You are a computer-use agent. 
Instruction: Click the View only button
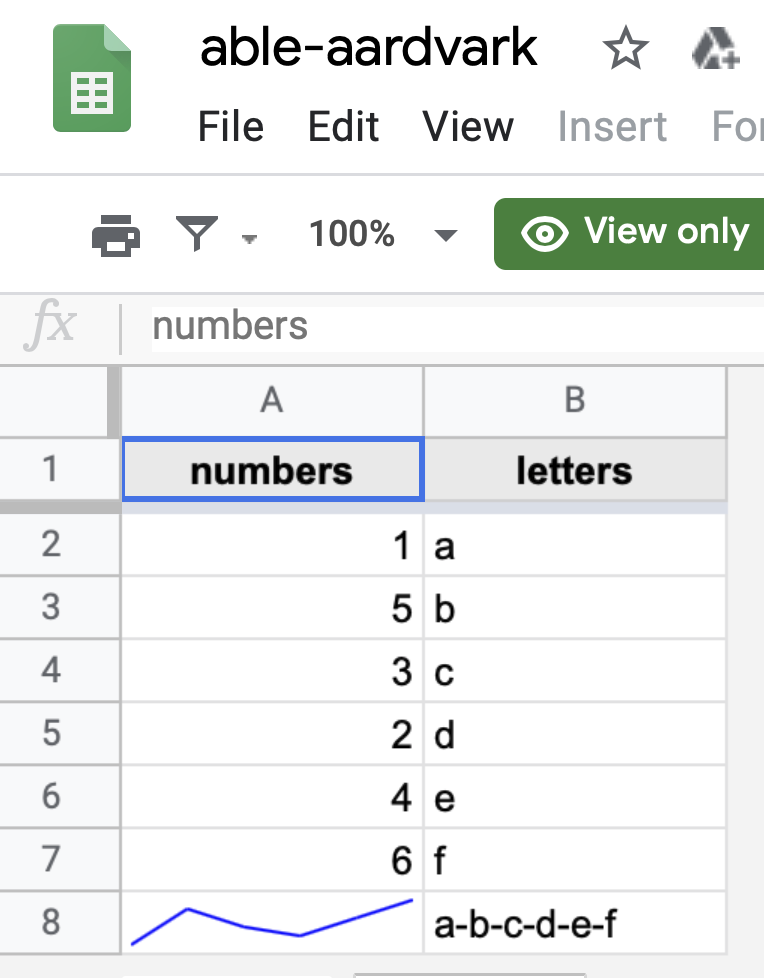point(630,234)
